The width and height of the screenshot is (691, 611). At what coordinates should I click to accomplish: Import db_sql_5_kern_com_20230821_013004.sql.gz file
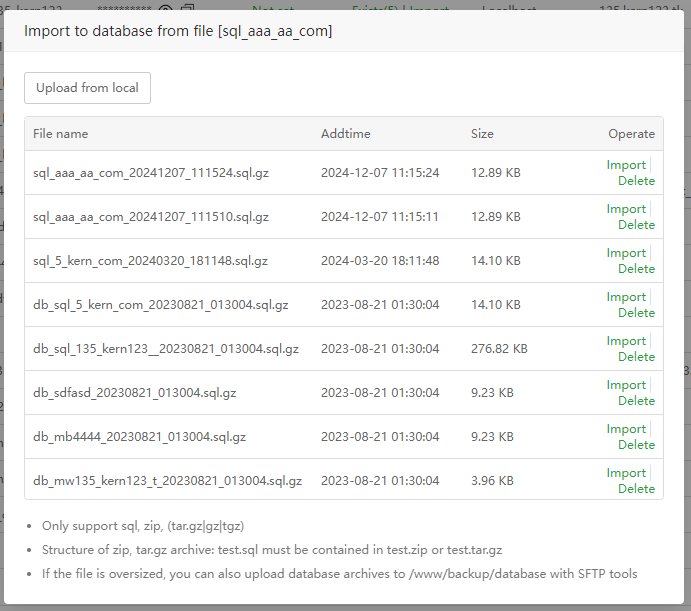click(626, 297)
